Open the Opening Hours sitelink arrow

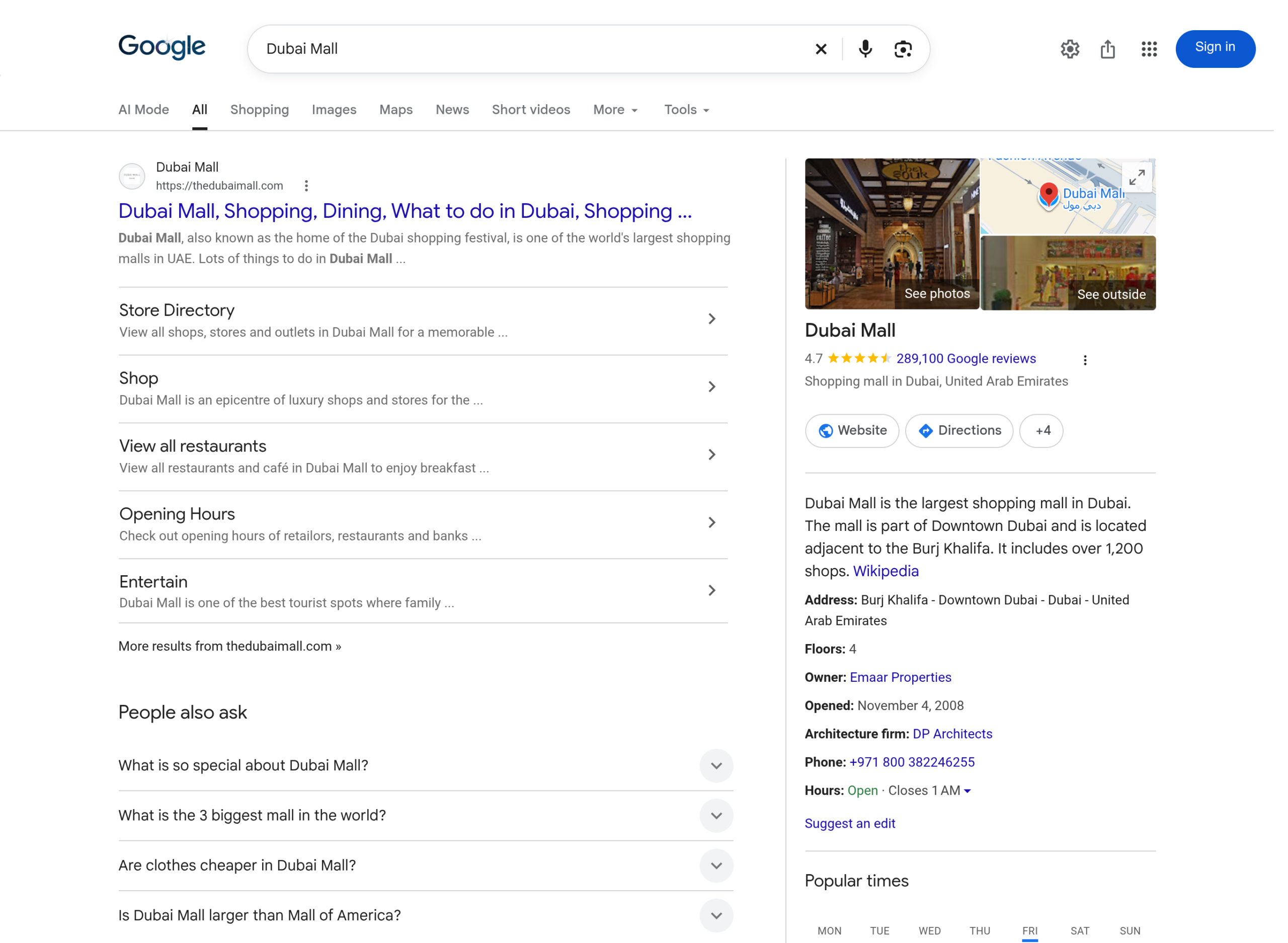click(711, 523)
